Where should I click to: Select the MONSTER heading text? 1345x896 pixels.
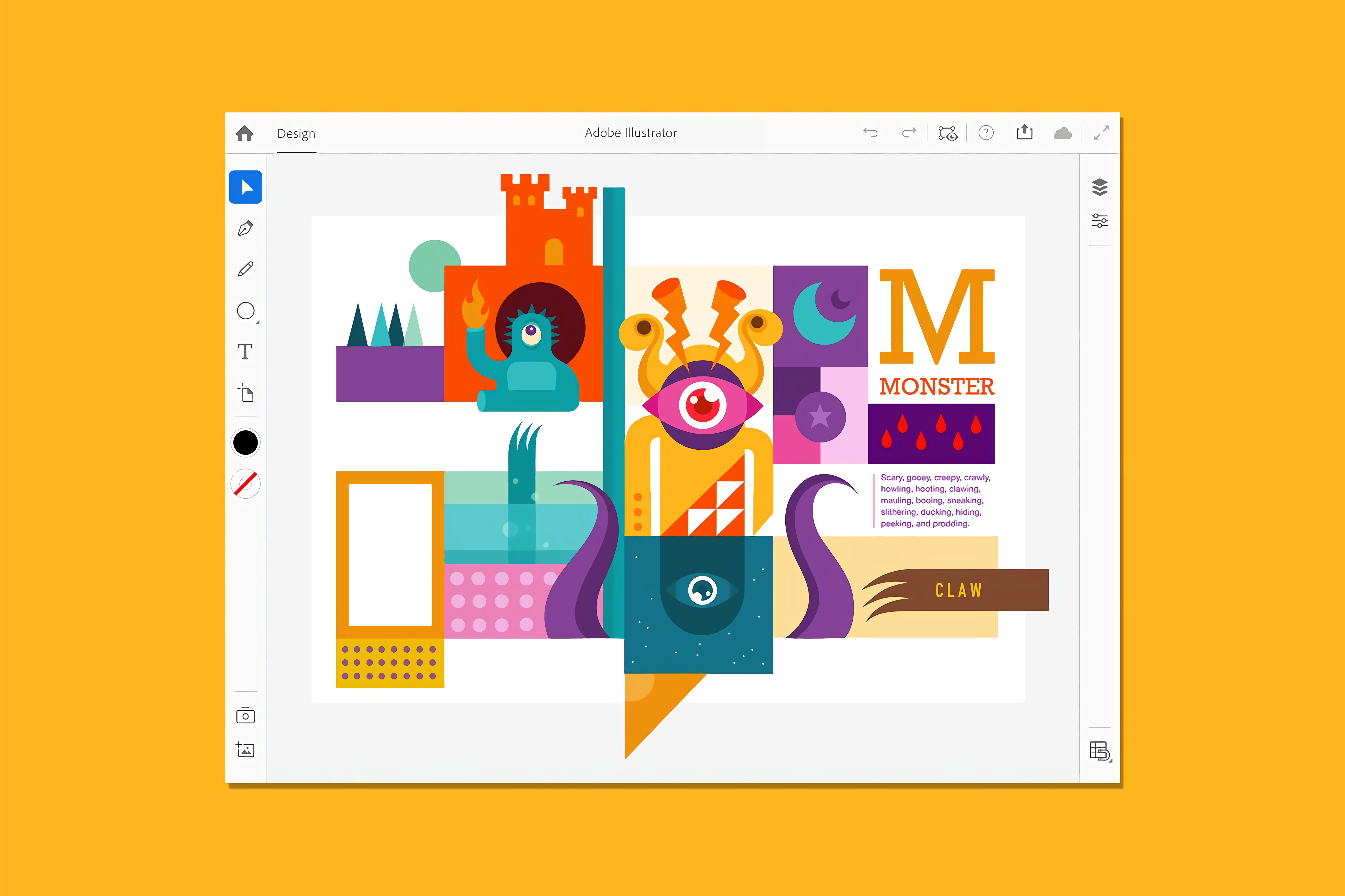(x=937, y=387)
